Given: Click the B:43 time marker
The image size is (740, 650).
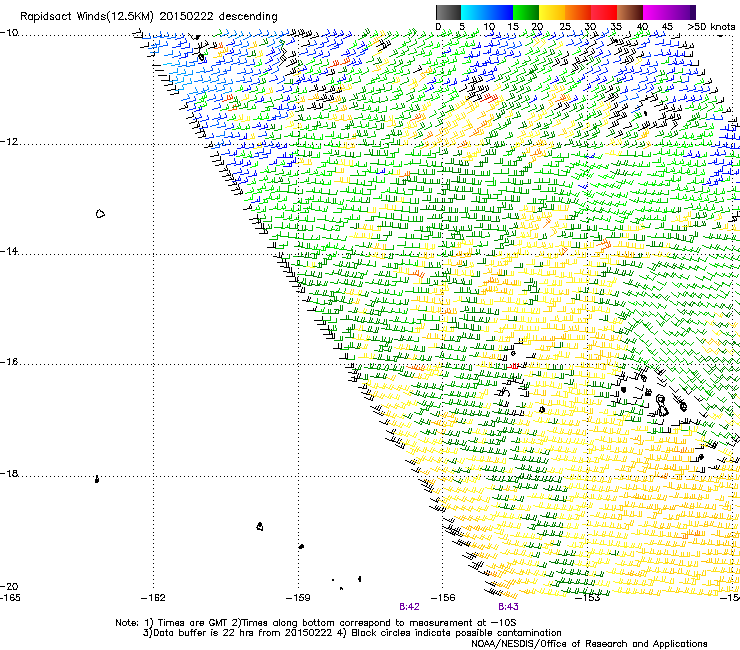Looking at the screenshot, I should pyautogui.click(x=508, y=607).
